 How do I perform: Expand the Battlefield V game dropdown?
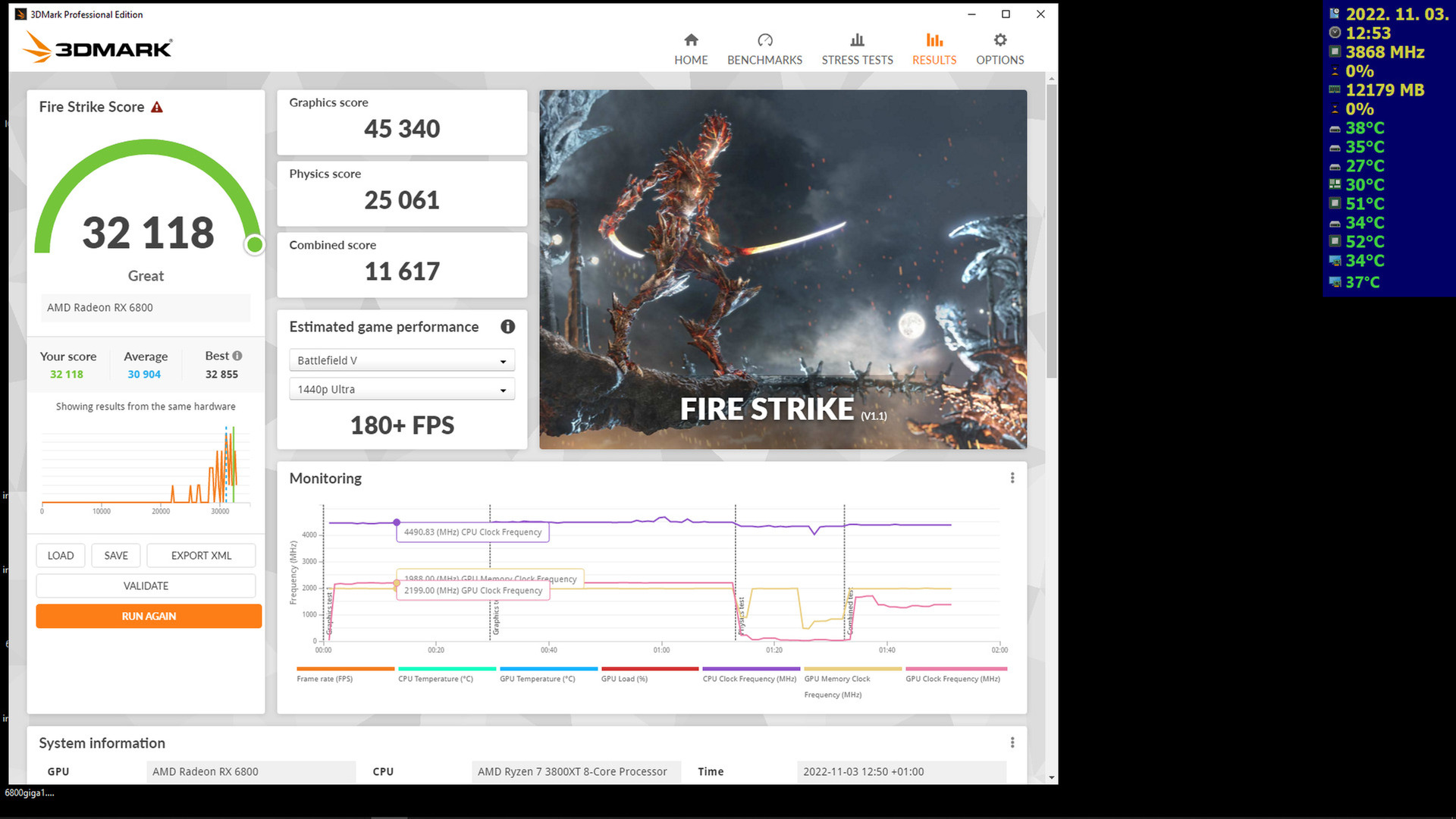(402, 360)
